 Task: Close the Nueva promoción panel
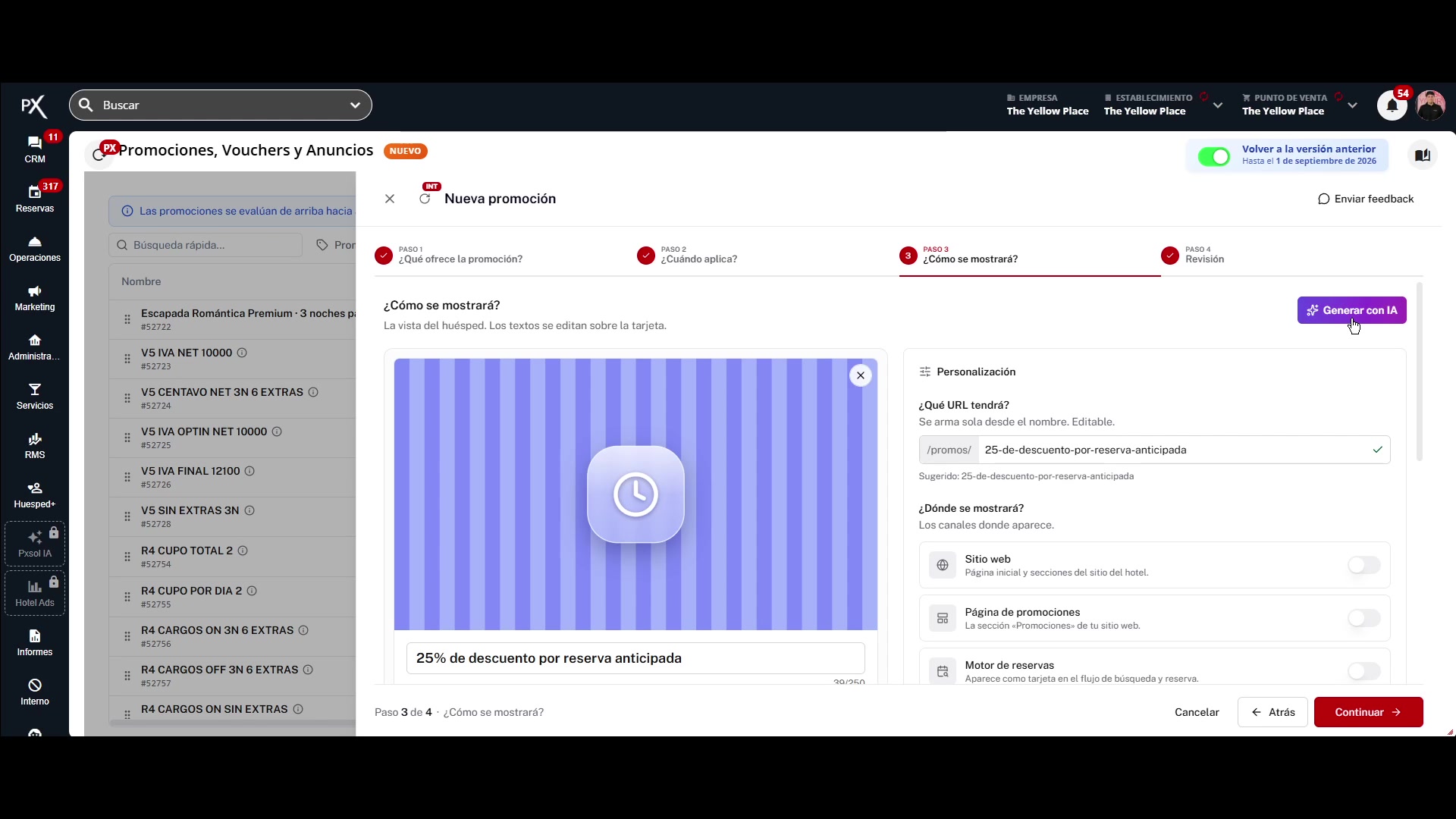coord(390,199)
